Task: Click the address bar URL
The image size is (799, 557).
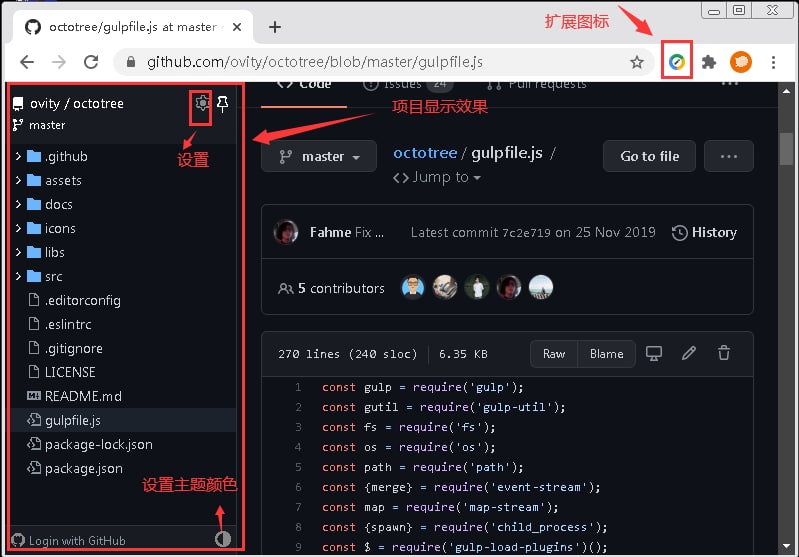Action: pyautogui.click(x=315, y=62)
